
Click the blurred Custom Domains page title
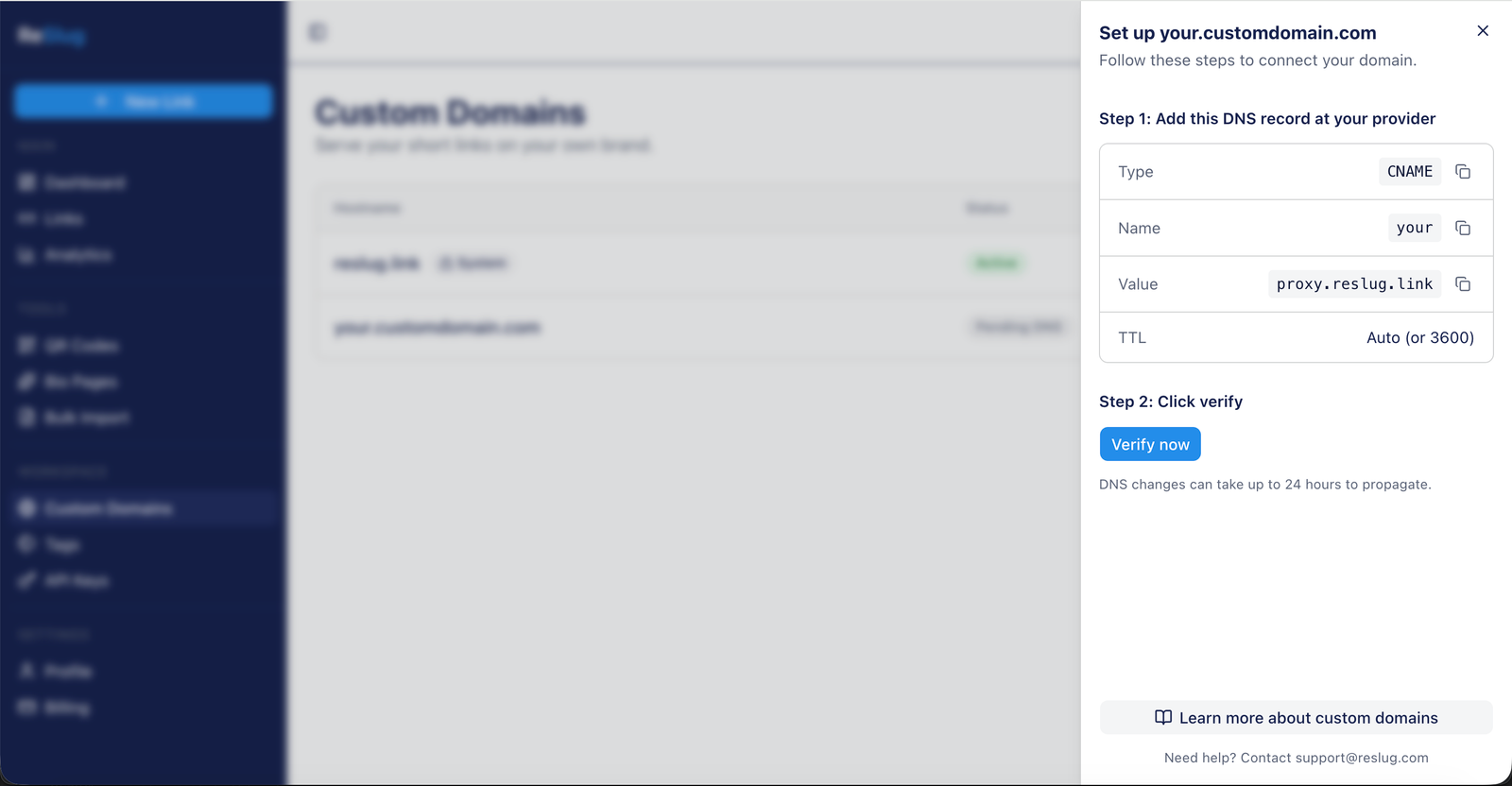pyautogui.click(x=451, y=112)
